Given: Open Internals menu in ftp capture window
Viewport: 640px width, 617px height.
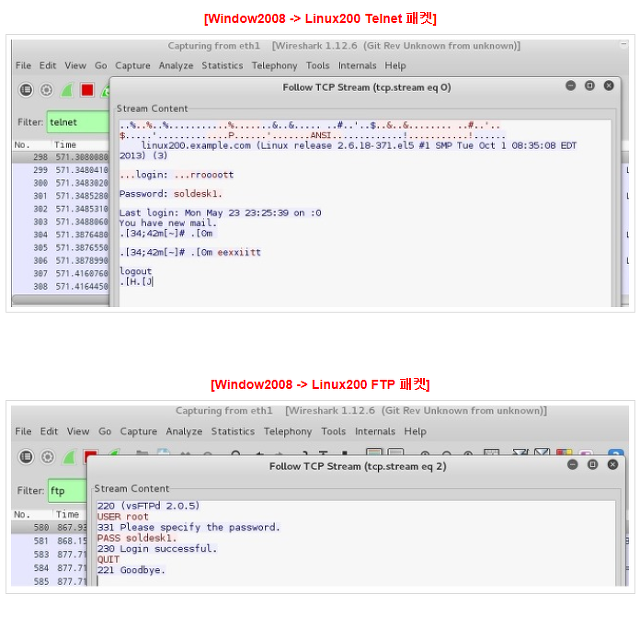Looking at the screenshot, I should pos(375,431).
